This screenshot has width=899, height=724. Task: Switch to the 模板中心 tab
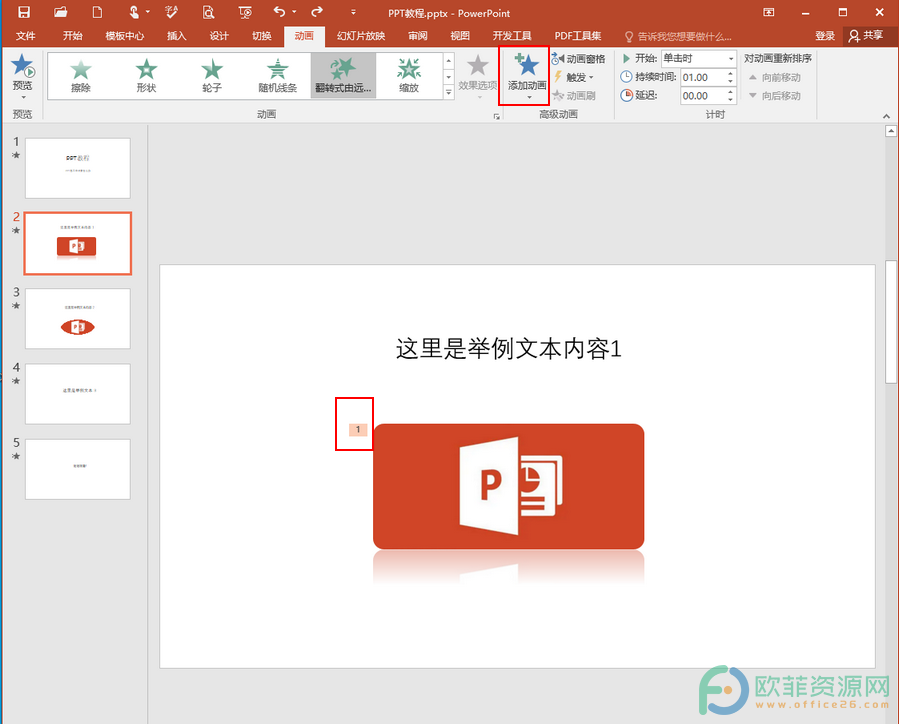coord(124,36)
